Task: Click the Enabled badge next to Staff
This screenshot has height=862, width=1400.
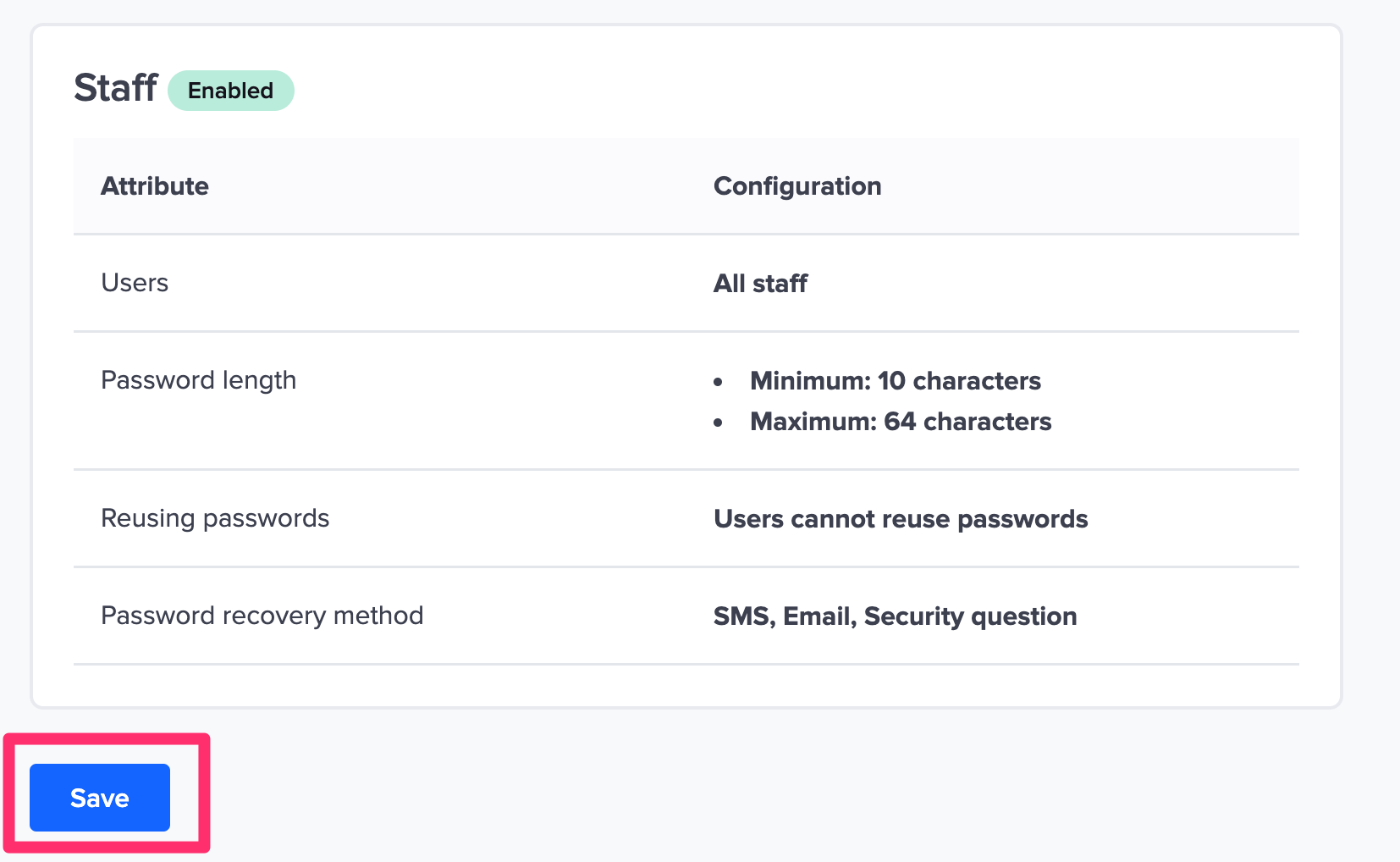Action: pos(230,90)
